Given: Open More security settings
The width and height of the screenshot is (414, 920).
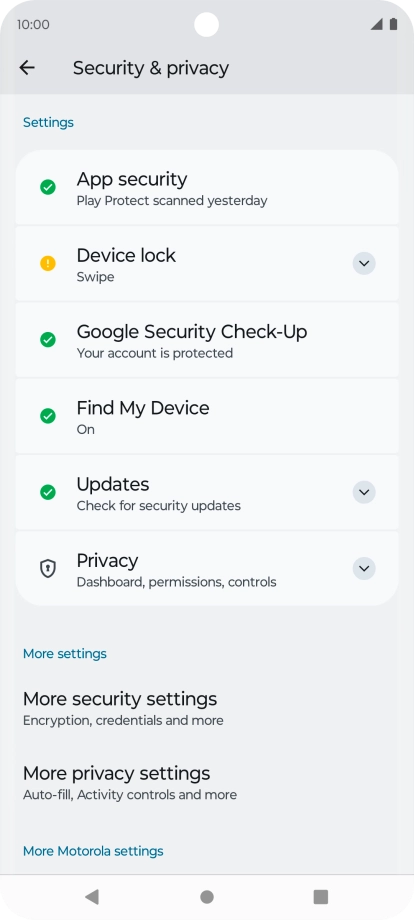Looking at the screenshot, I should 207,708.
